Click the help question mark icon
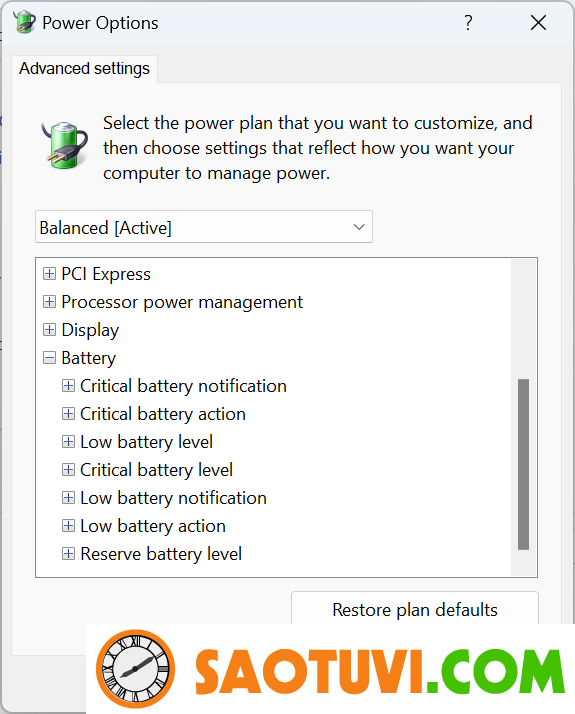The height and width of the screenshot is (714, 575). coord(468,22)
